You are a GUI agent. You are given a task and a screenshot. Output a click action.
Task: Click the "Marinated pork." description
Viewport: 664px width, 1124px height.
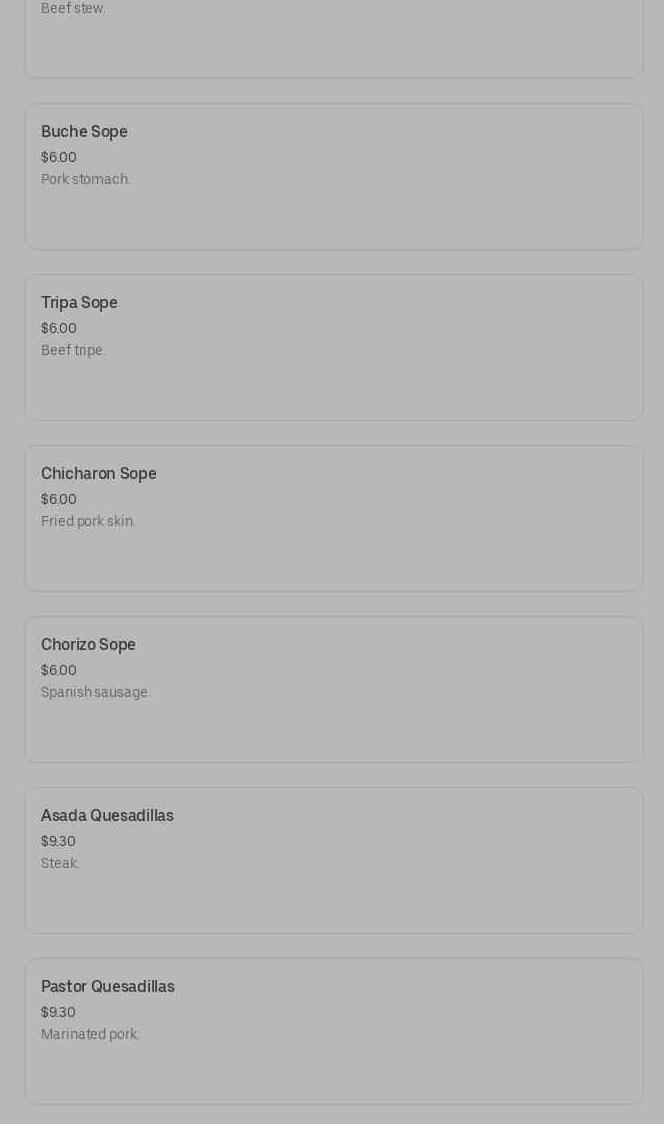coord(90,1035)
